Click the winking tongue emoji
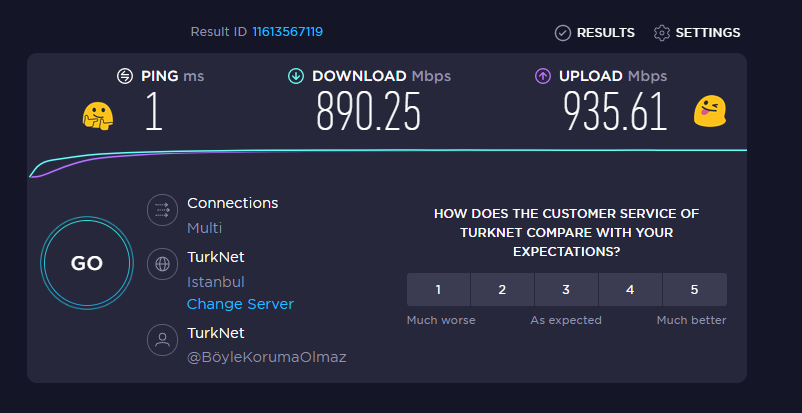 (710, 111)
